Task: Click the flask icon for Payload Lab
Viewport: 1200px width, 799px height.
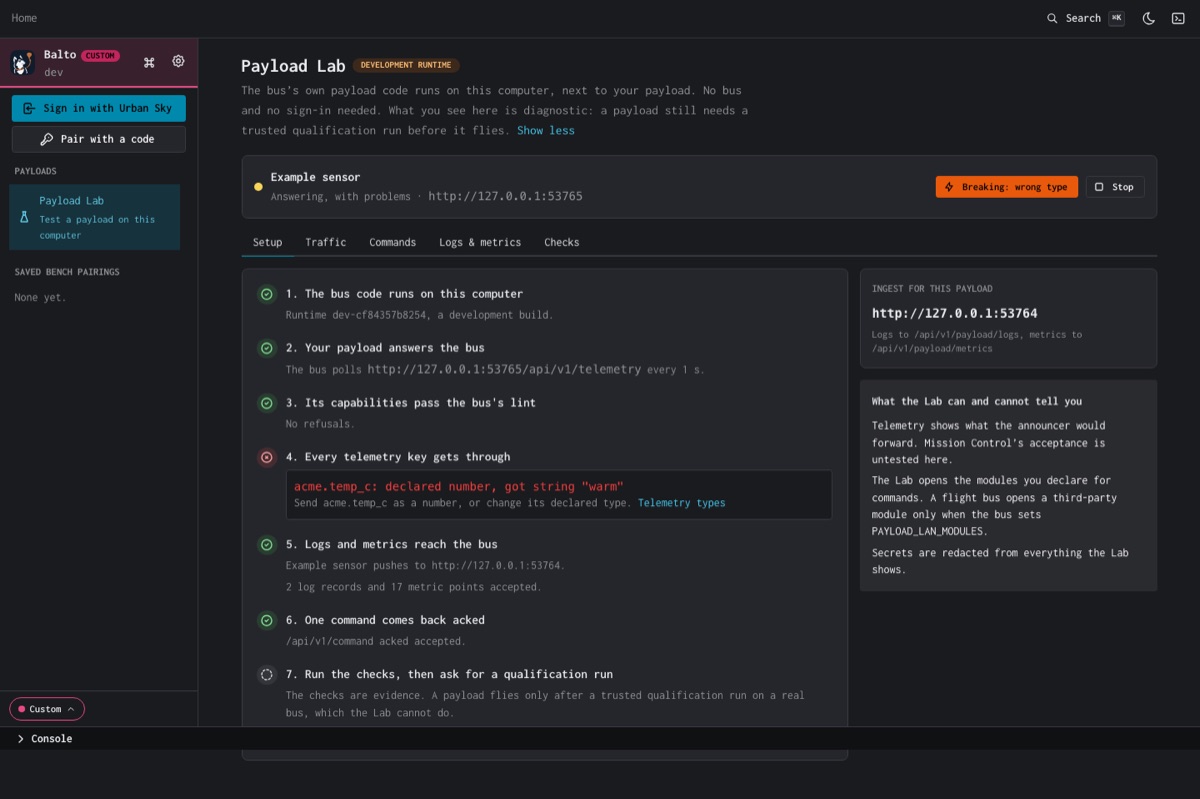Action: coord(25,217)
